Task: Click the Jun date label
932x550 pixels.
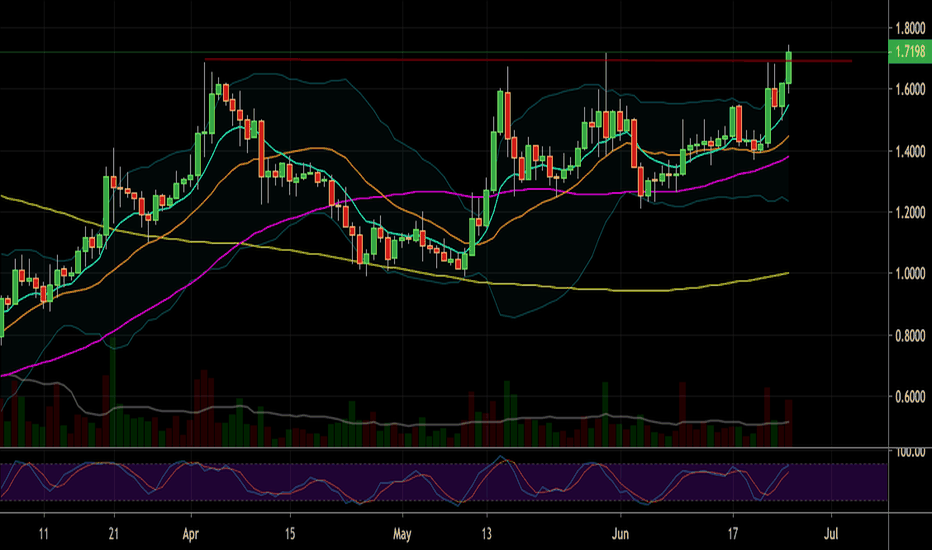Action: 620,534
